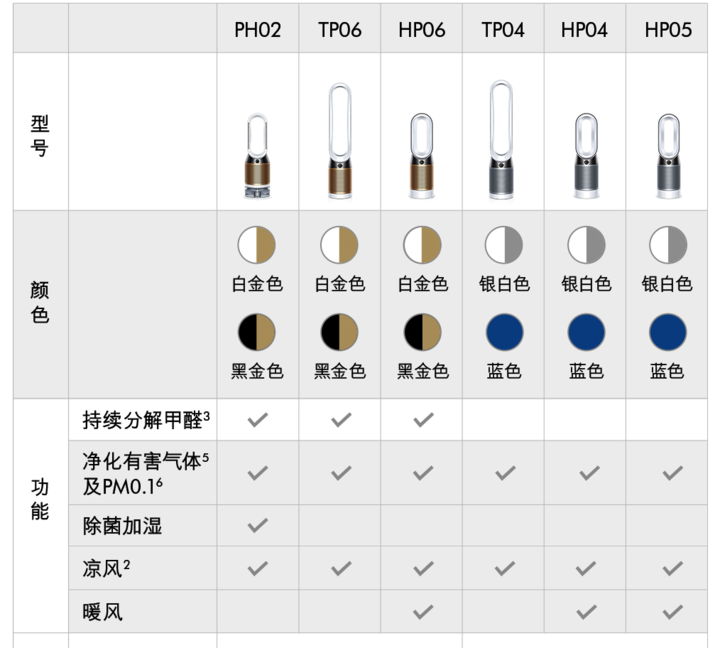This screenshot has width=720, height=648.
Task: Select the TP06 tall fan image
Action: [x=340, y=141]
